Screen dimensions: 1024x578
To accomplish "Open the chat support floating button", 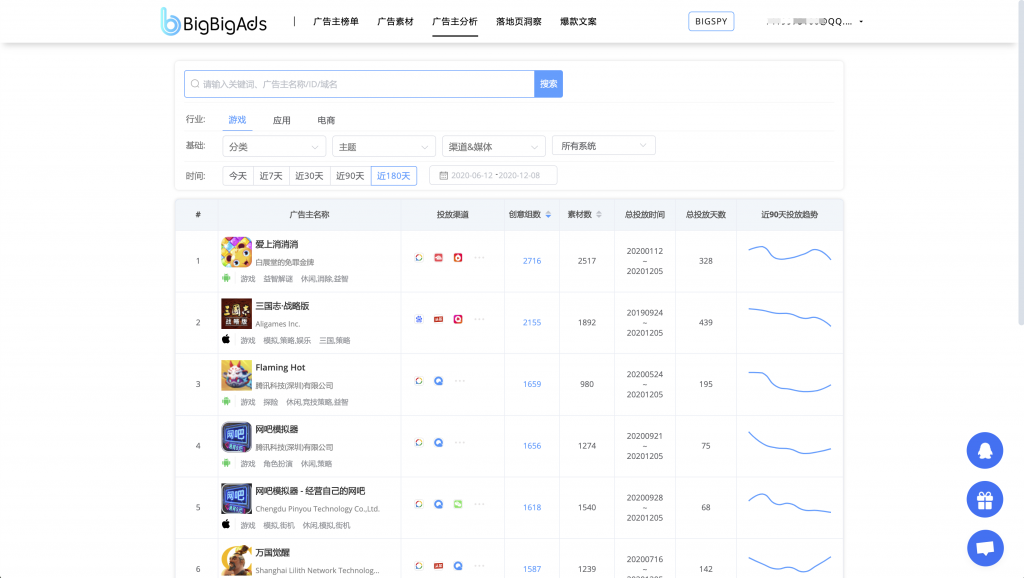I will tap(985, 548).
